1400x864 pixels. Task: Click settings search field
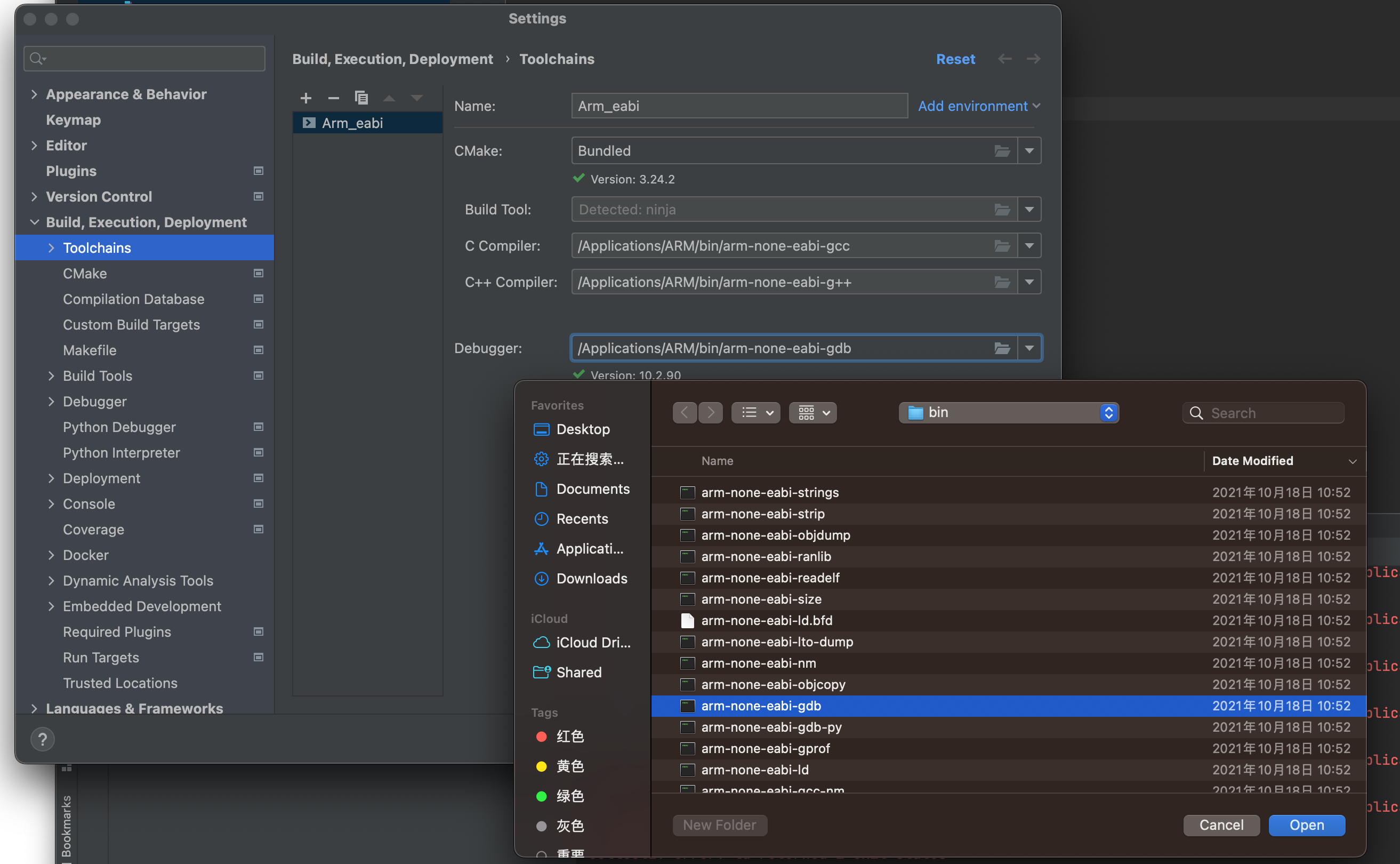[x=144, y=58]
